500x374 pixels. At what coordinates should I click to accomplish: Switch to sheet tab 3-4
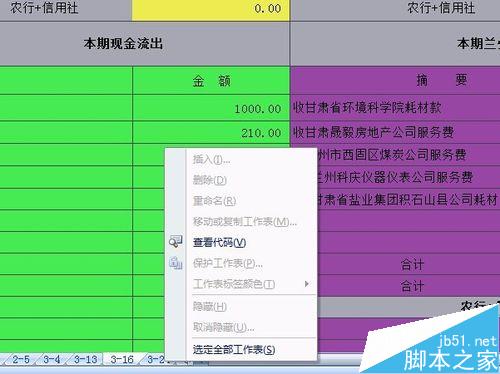tap(52, 360)
